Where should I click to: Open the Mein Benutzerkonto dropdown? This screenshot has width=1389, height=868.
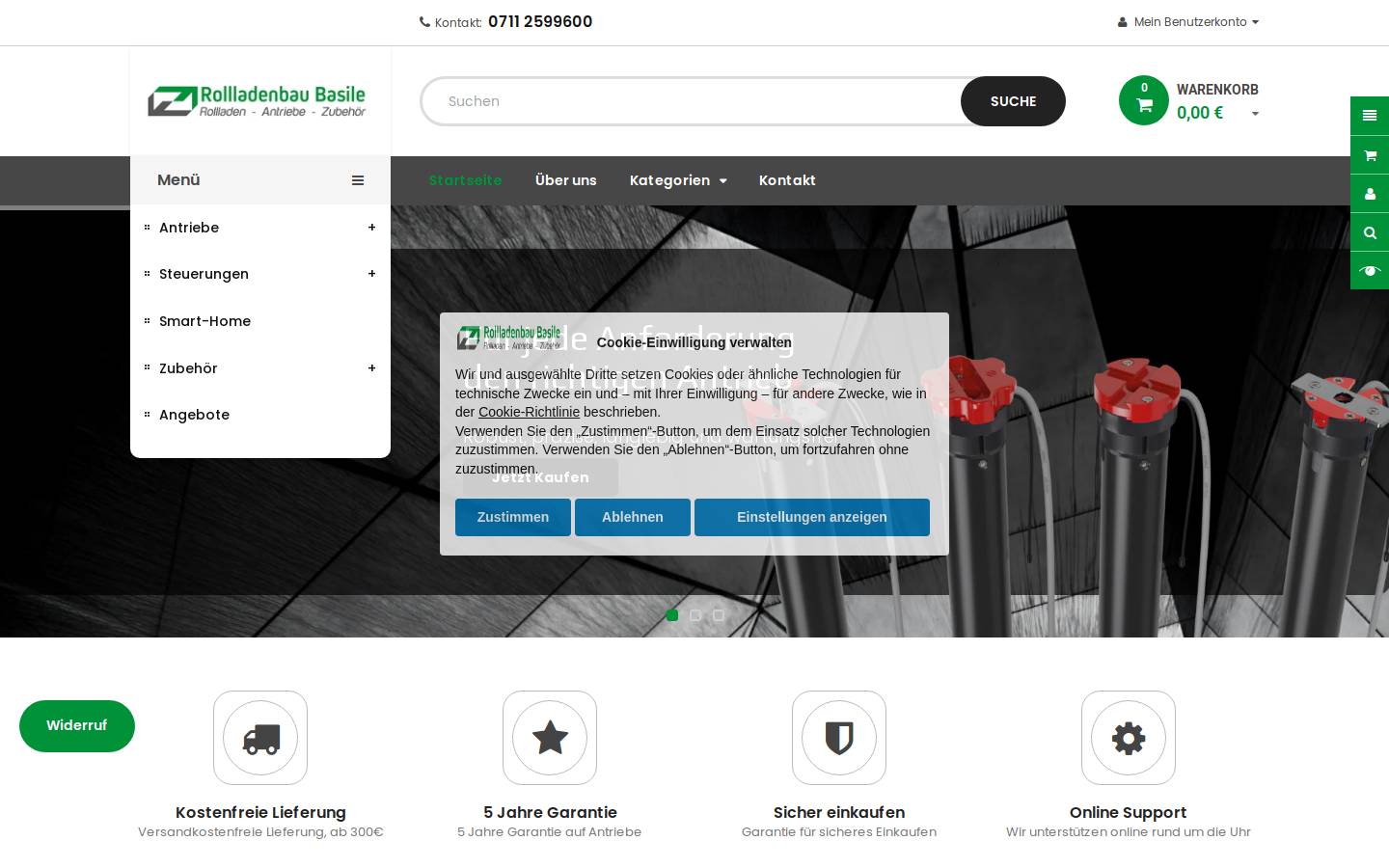coord(1188,22)
